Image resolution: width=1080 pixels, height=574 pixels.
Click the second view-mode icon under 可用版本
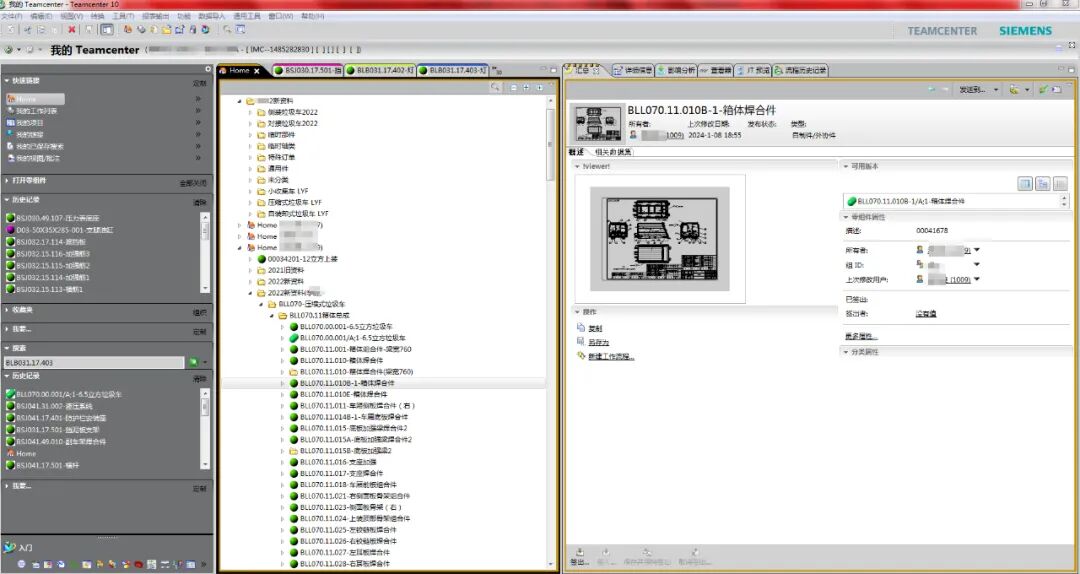(1042, 183)
